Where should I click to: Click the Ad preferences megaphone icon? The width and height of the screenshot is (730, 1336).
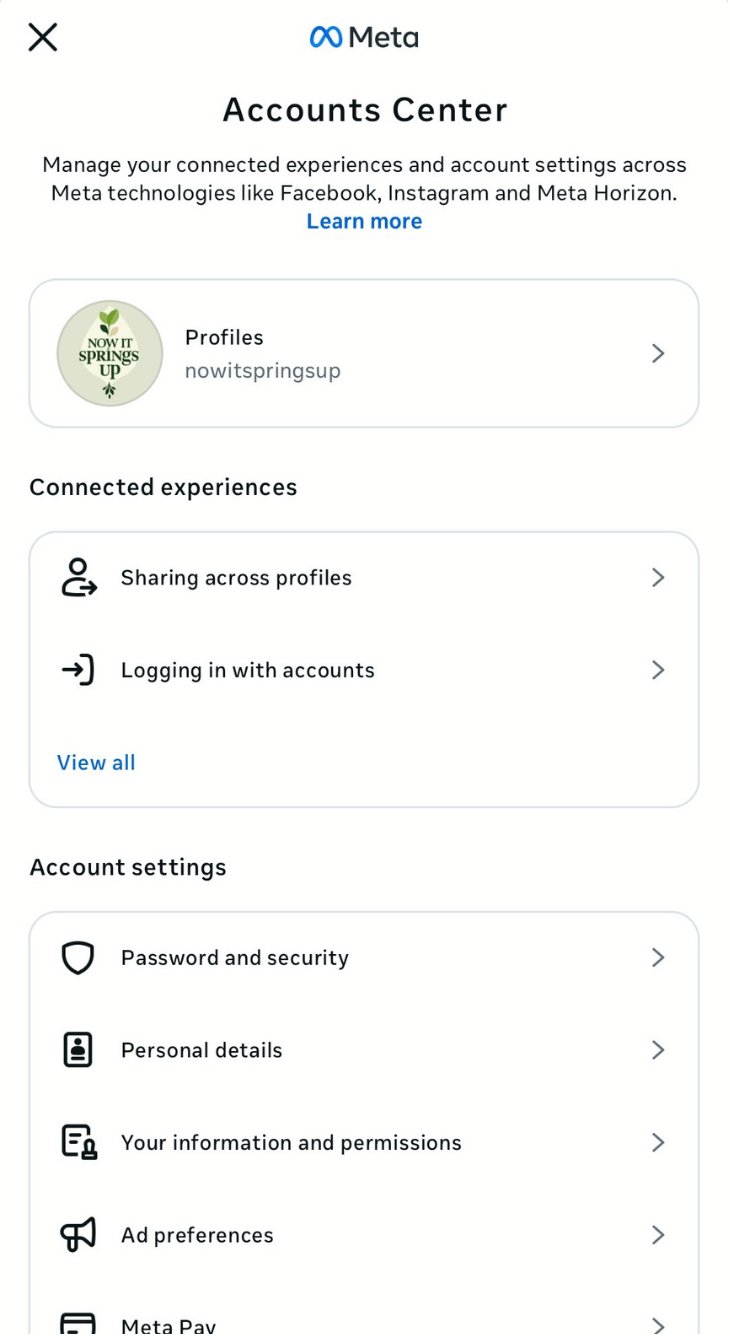pyautogui.click(x=78, y=1235)
